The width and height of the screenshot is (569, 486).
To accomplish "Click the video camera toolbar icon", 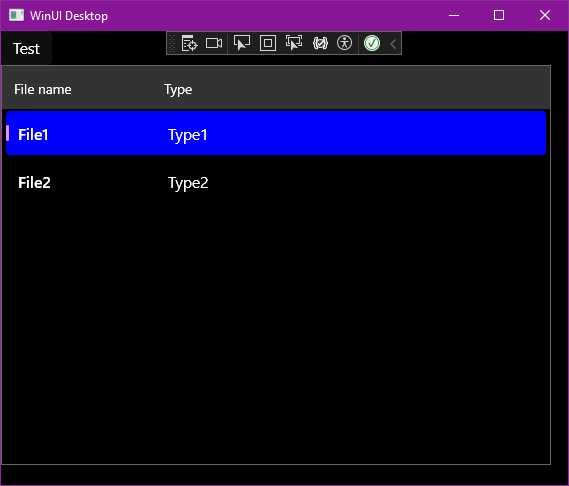I will click(214, 44).
